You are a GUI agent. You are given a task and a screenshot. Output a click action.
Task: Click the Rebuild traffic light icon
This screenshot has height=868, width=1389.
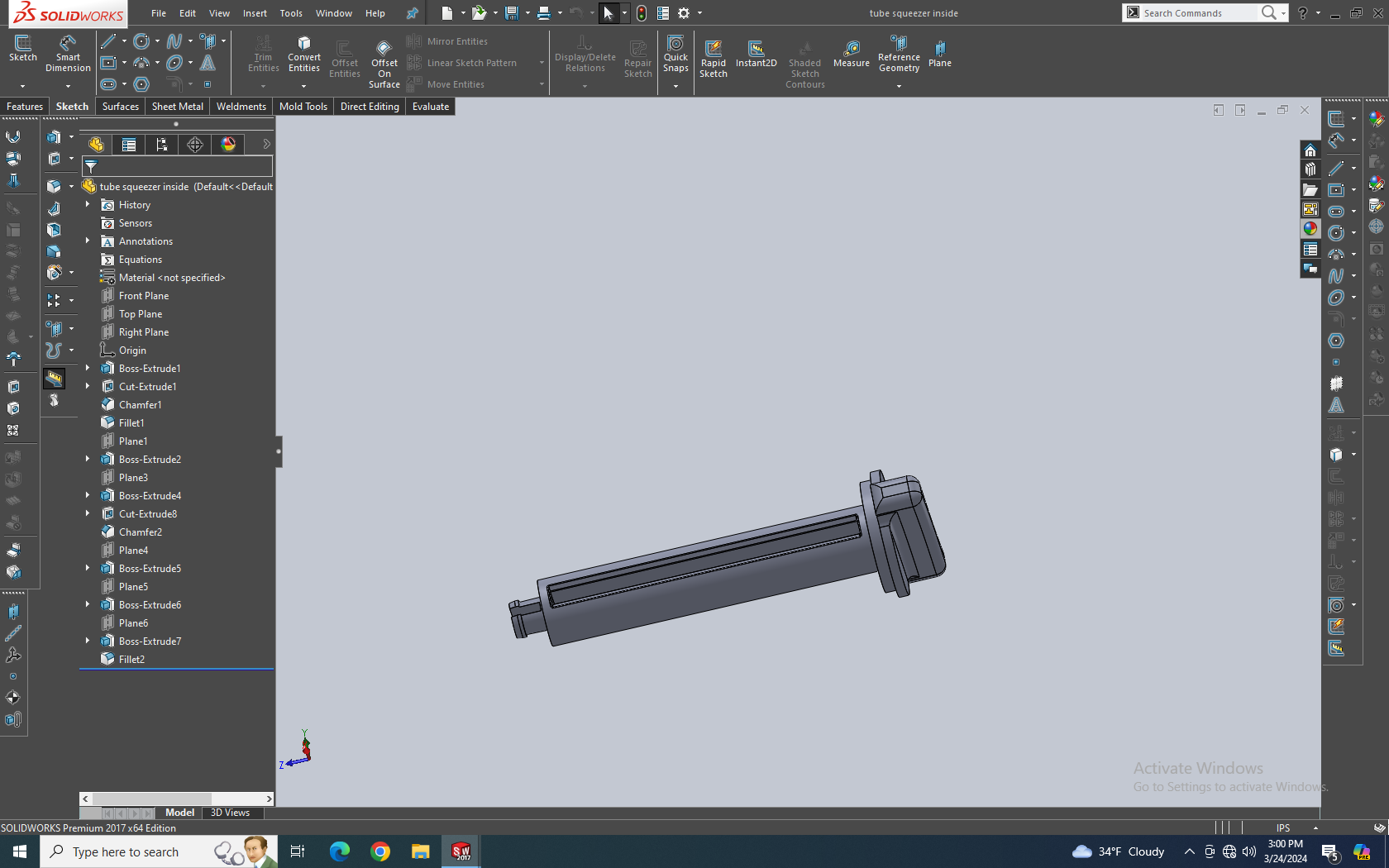pyautogui.click(x=642, y=13)
